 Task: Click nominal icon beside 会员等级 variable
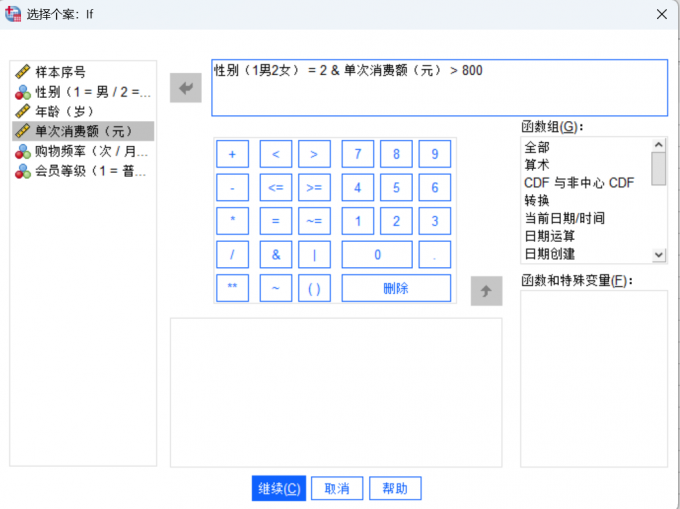[x=23, y=171]
